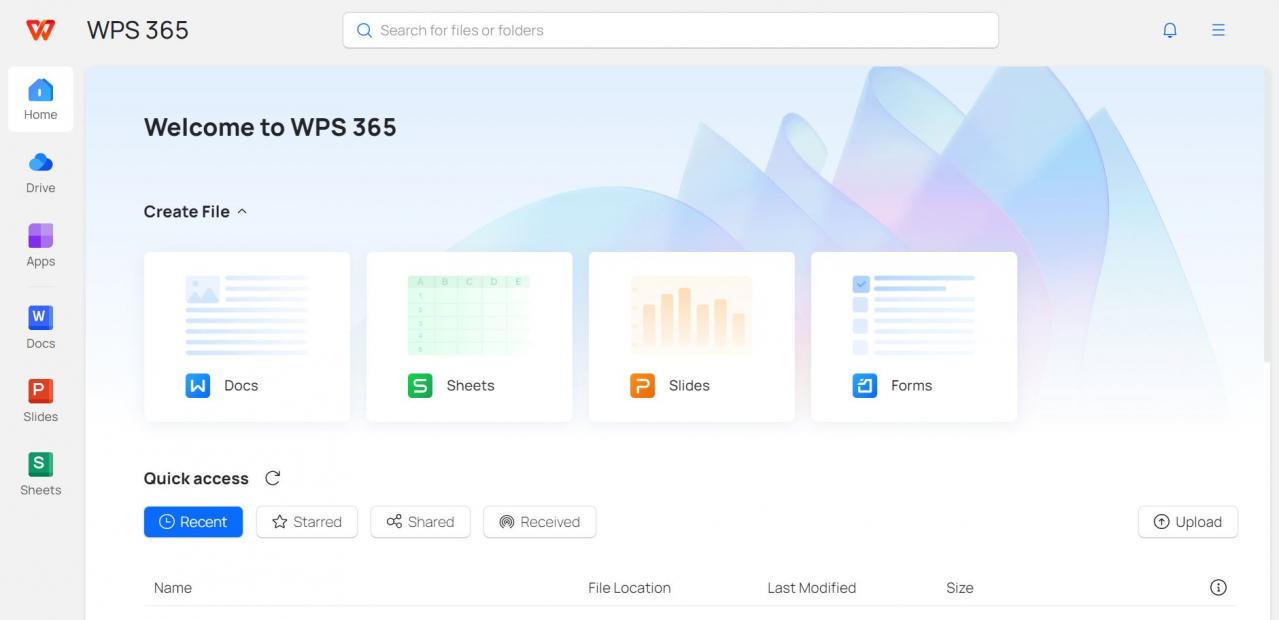Switch to the Starred tab

[307, 522]
